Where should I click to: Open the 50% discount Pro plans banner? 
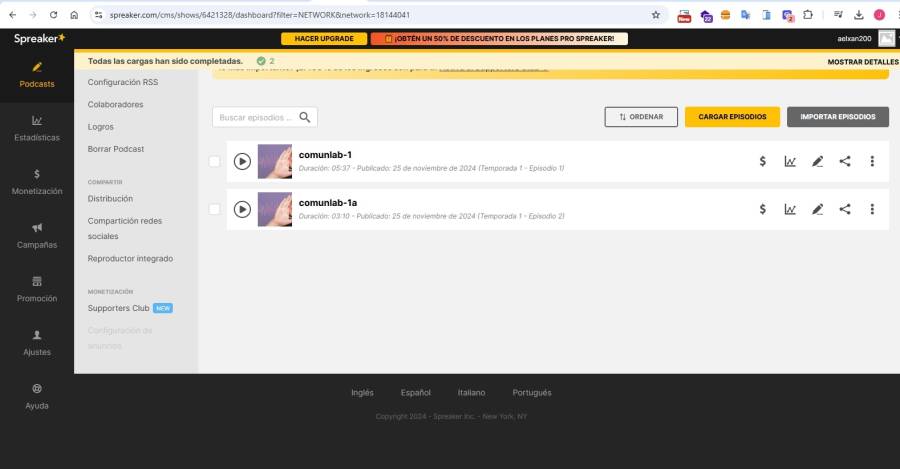[x=499, y=38]
